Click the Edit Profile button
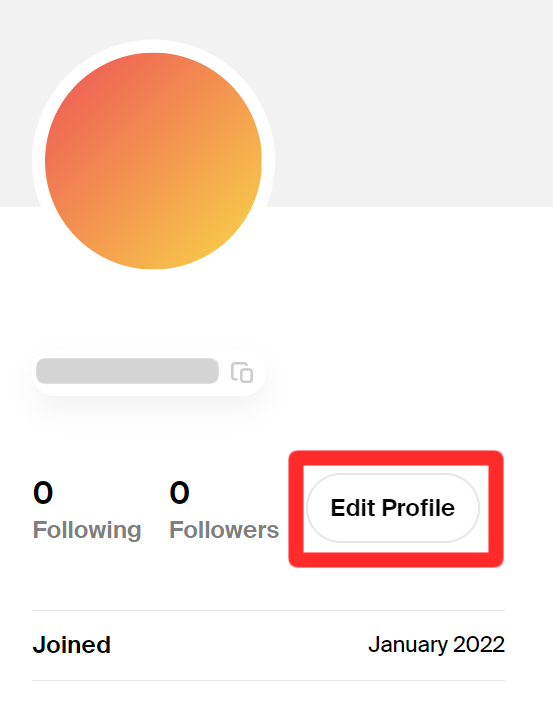Screen dimensions: 553x721 (x=393, y=508)
